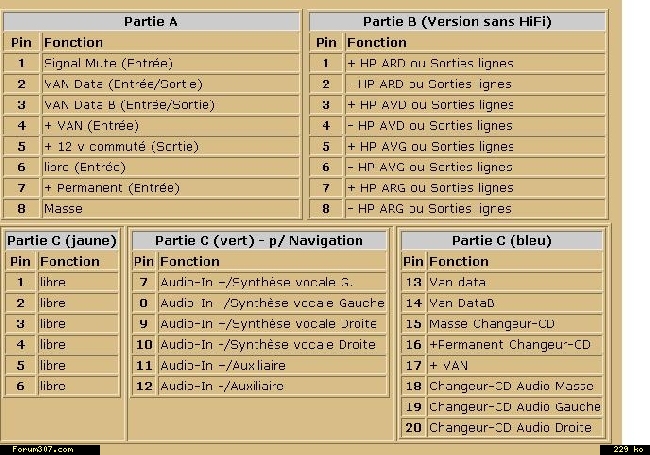This screenshot has height=455, width=650.
Task: Select the + Permanent (Entrée) row
Action: pos(170,188)
